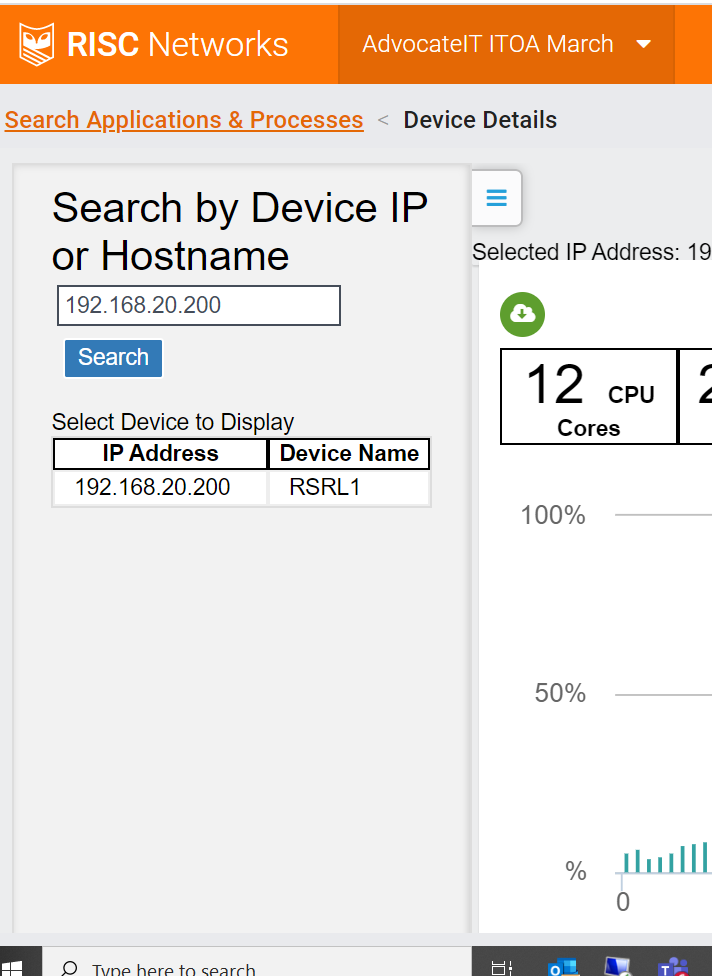This screenshot has width=712, height=976.
Task: Click the Selected IP Address label
Action: tap(592, 252)
